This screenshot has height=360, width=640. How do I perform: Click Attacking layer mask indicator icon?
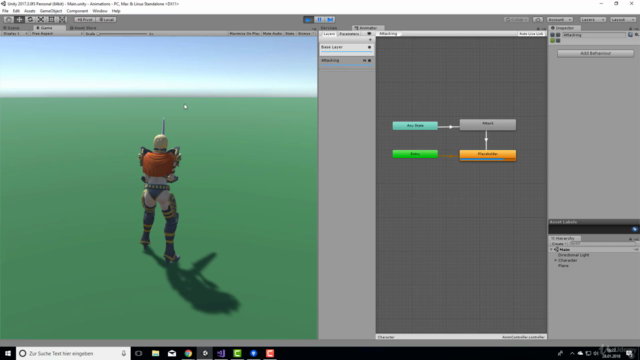[364, 60]
